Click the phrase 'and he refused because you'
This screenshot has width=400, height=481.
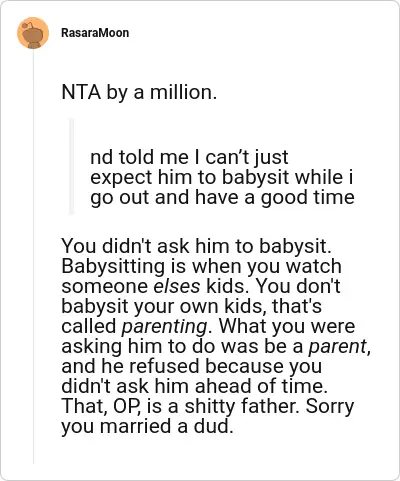point(192,366)
